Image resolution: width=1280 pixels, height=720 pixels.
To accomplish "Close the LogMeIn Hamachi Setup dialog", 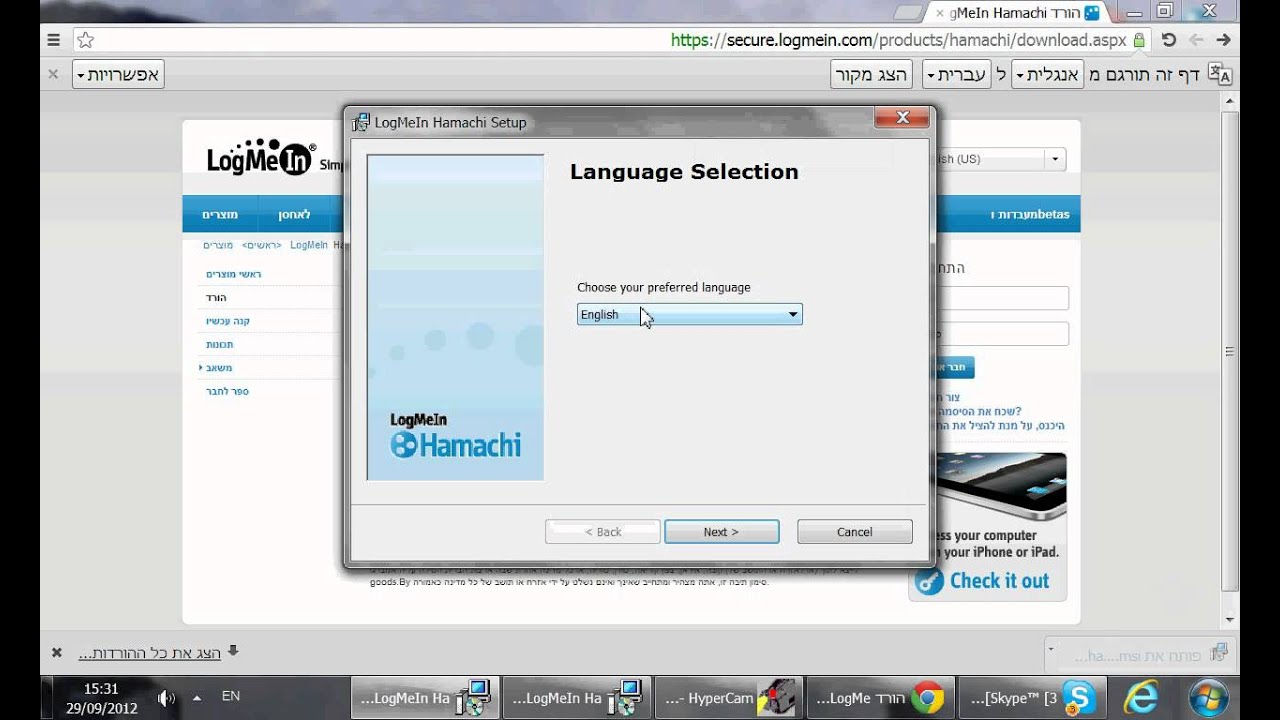I will (902, 118).
